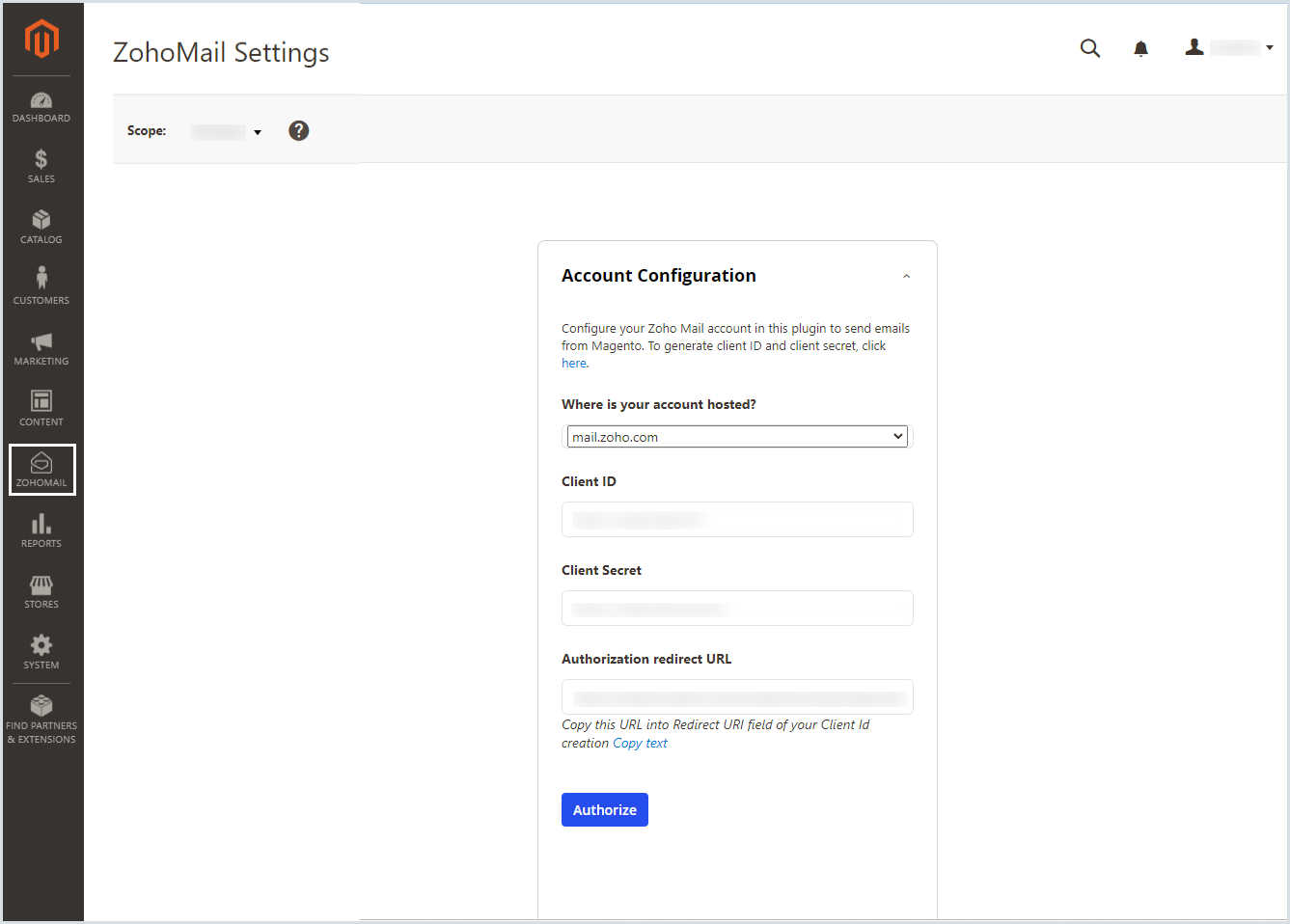Image resolution: width=1290 pixels, height=924 pixels.
Task: Open the Sales menu
Action: click(x=41, y=167)
